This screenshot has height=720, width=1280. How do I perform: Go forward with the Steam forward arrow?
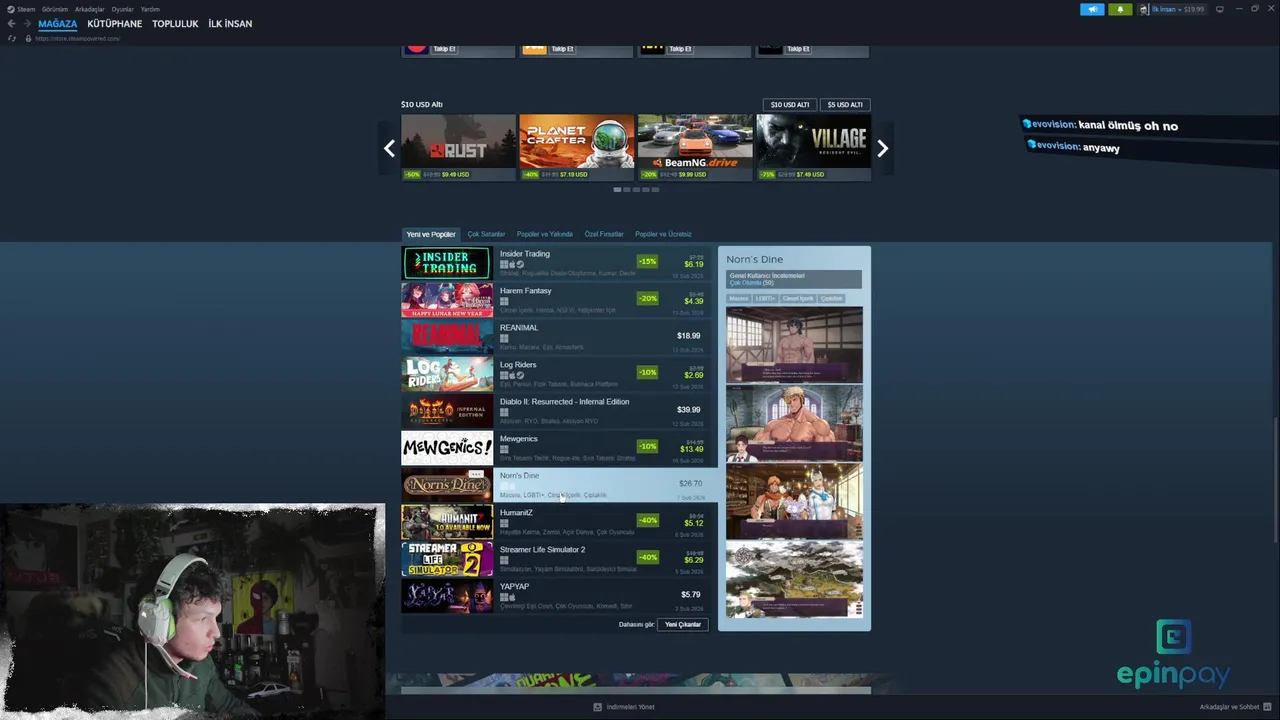pyautogui.click(x=26, y=24)
